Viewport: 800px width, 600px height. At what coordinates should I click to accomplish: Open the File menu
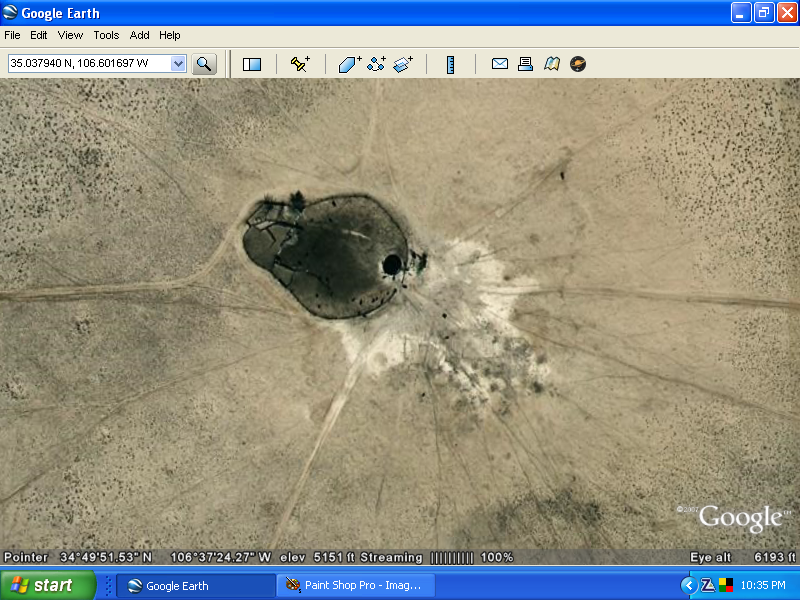click(12, 35)
